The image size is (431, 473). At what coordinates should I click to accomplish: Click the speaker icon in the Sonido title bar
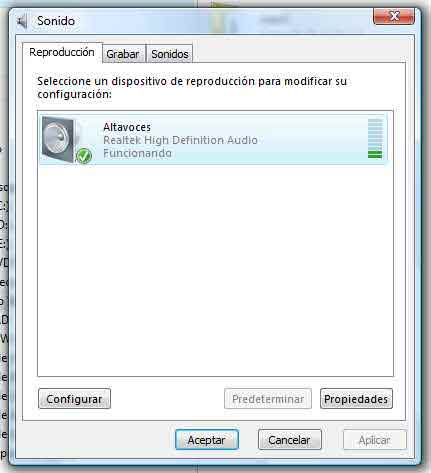click(x=22, y=21)
